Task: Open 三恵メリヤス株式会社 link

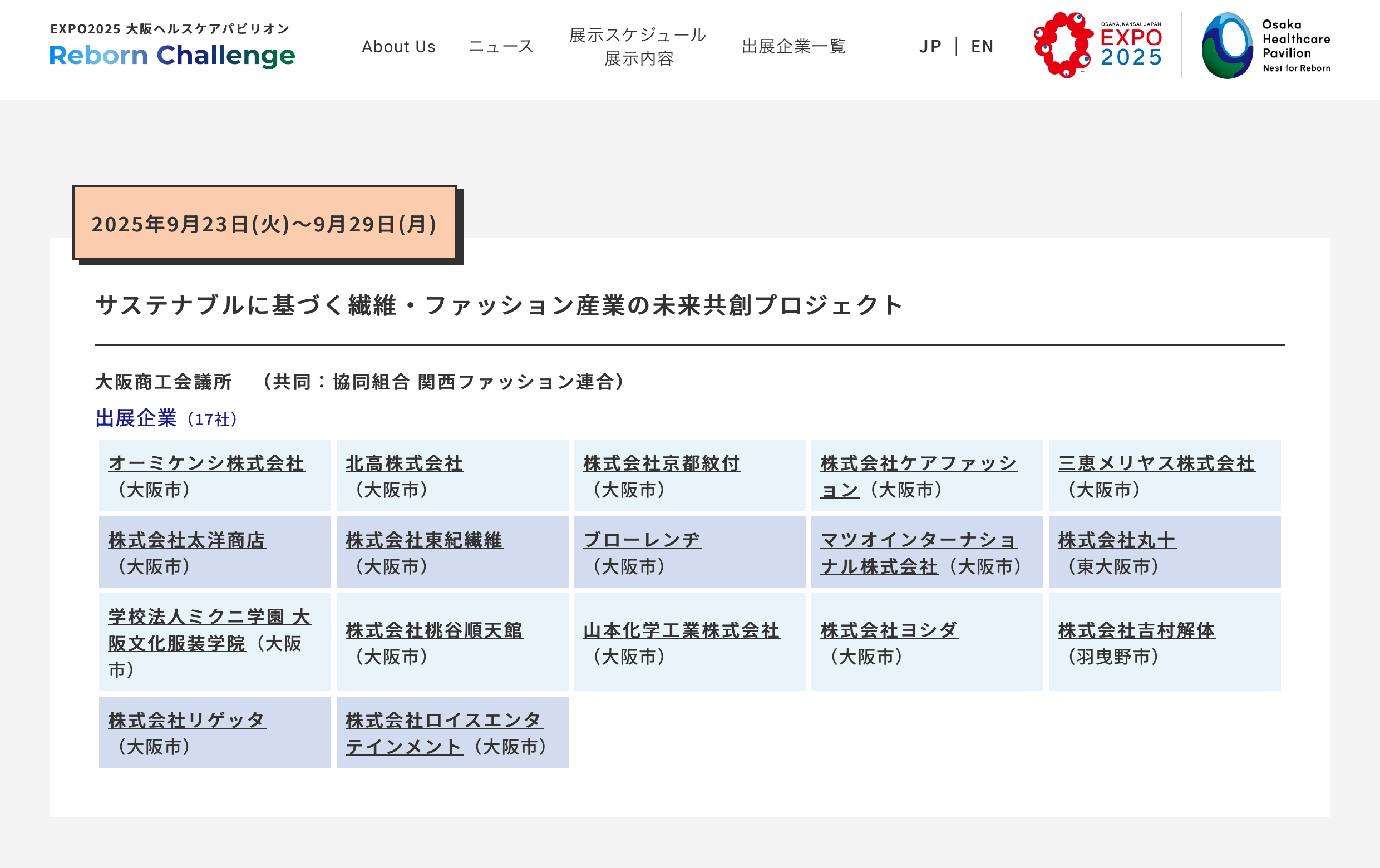Action: (1156, 463)
